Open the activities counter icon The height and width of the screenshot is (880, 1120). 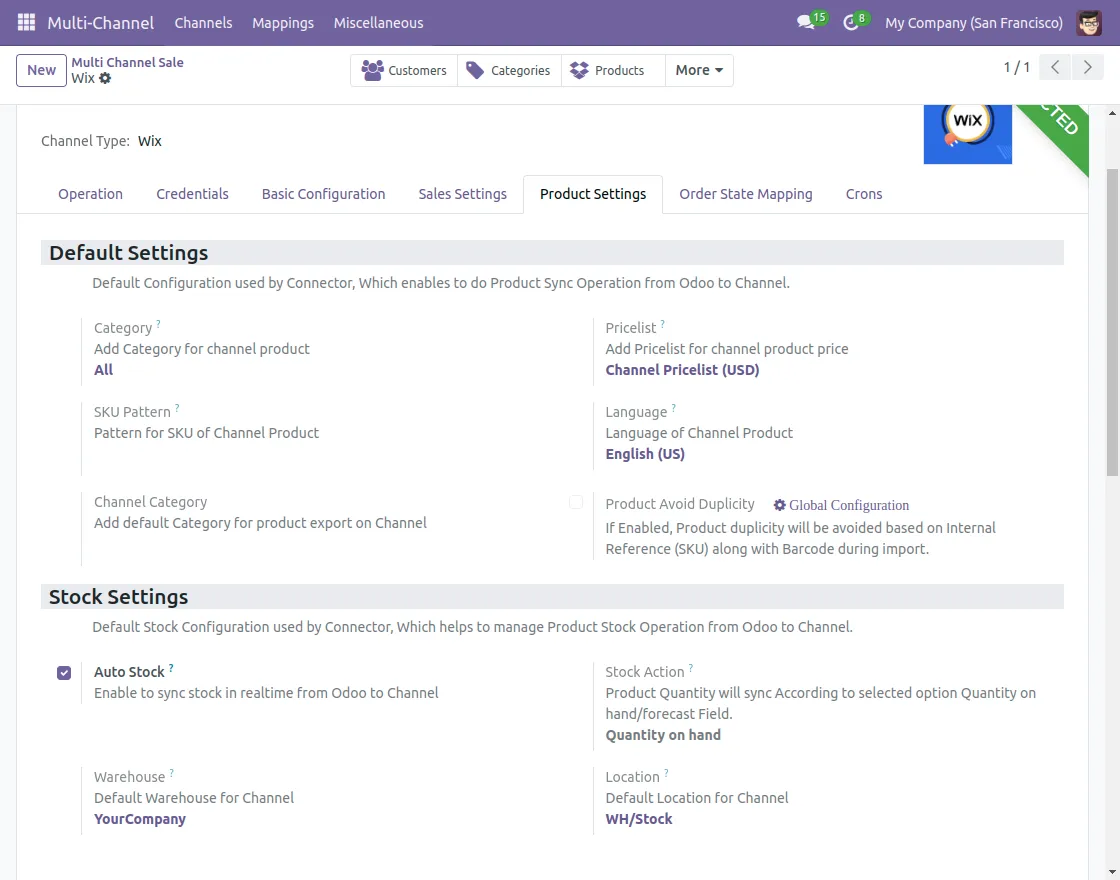coord(851,22)
